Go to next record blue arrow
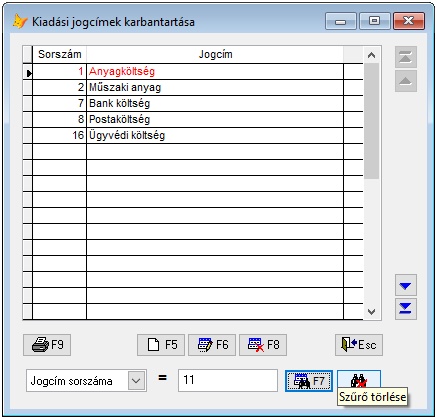Image resolution: width=437 pixels, height=419 pixels. (406, 285)
